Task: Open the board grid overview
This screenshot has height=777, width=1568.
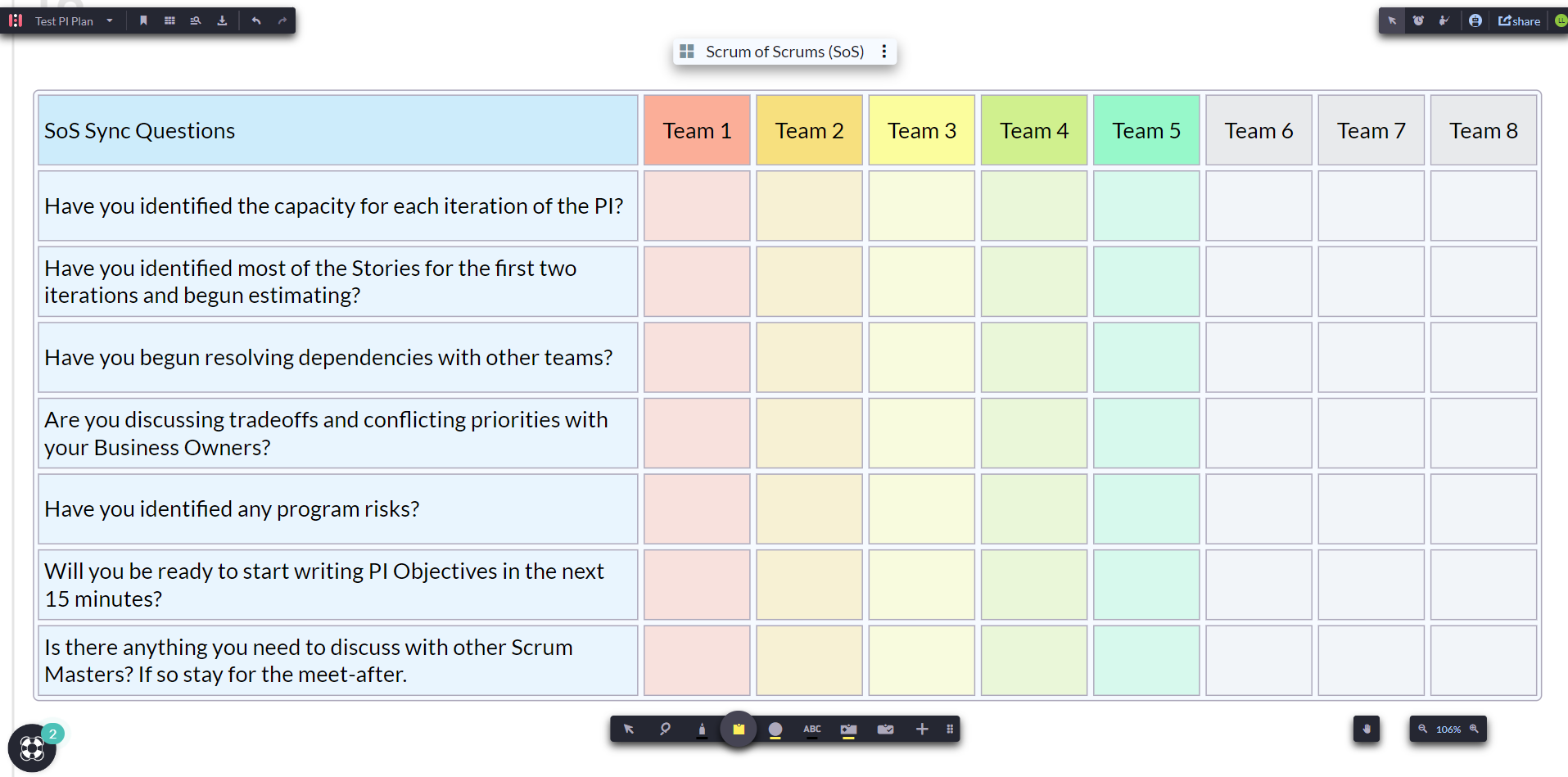Action: (169, 20)
